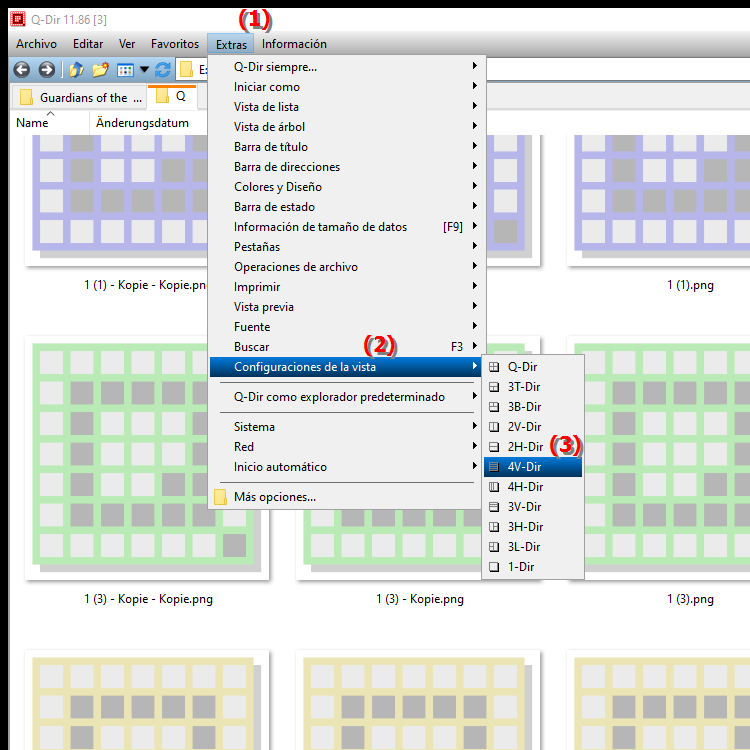Open the Sistema submenu
Screen dimensions: 750x750
tap(346, 427)
